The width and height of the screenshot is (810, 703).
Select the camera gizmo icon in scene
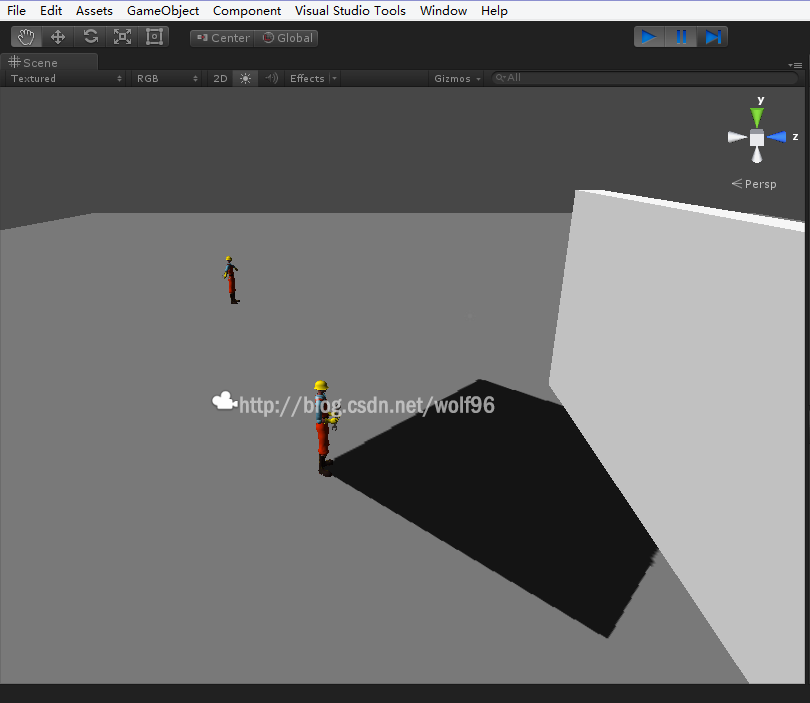[225, 401]
